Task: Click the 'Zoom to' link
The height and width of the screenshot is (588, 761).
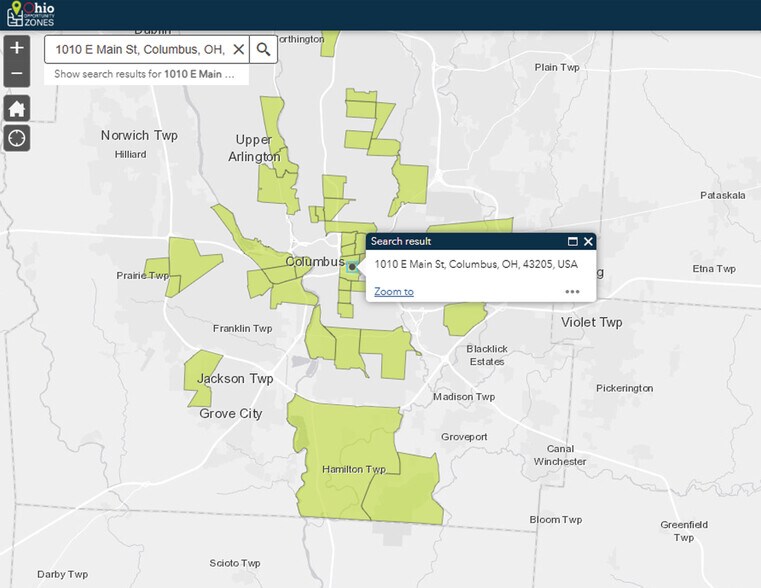Action: click(393, 292)
